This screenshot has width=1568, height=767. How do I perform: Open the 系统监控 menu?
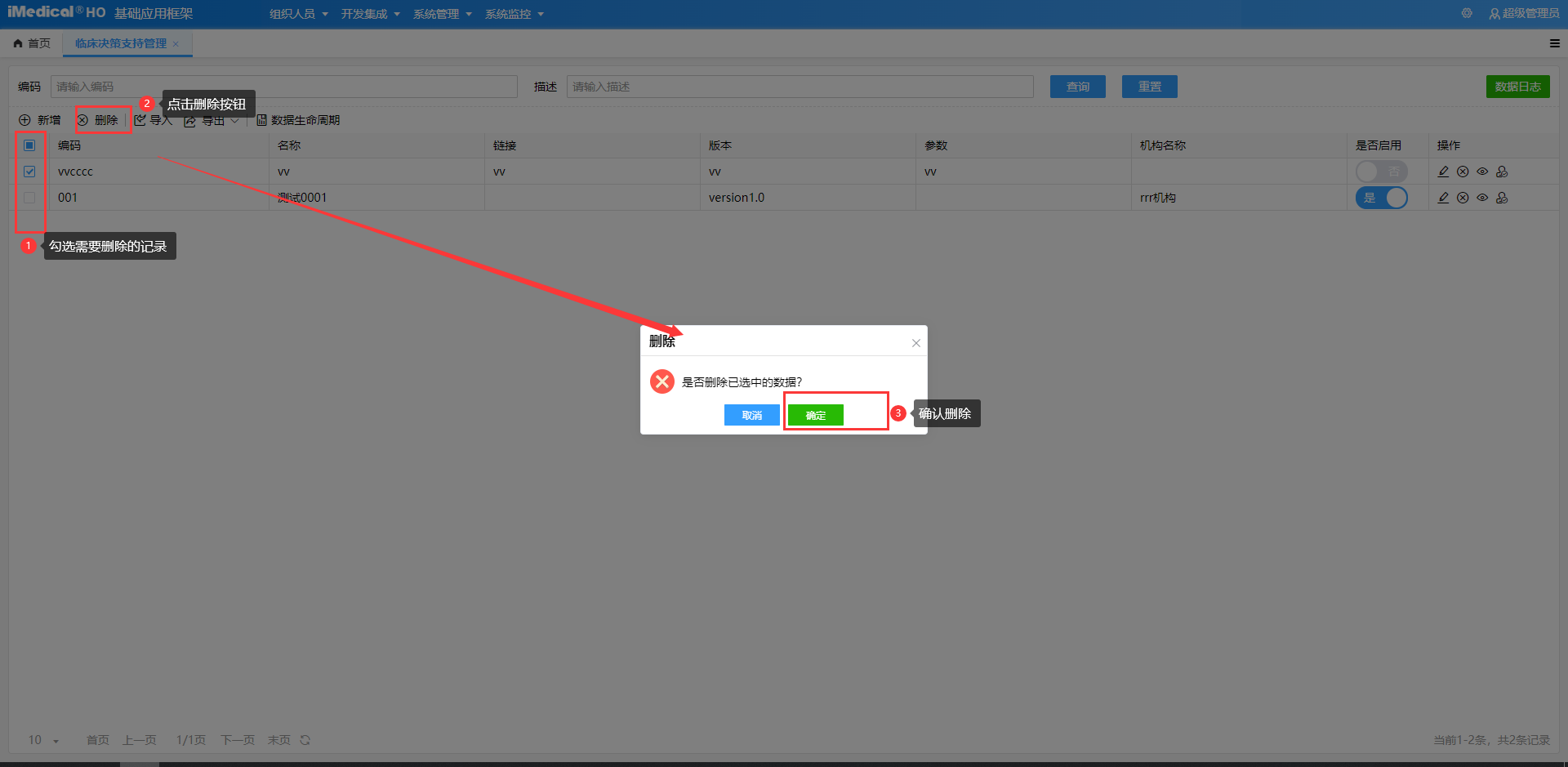[514, 14]
